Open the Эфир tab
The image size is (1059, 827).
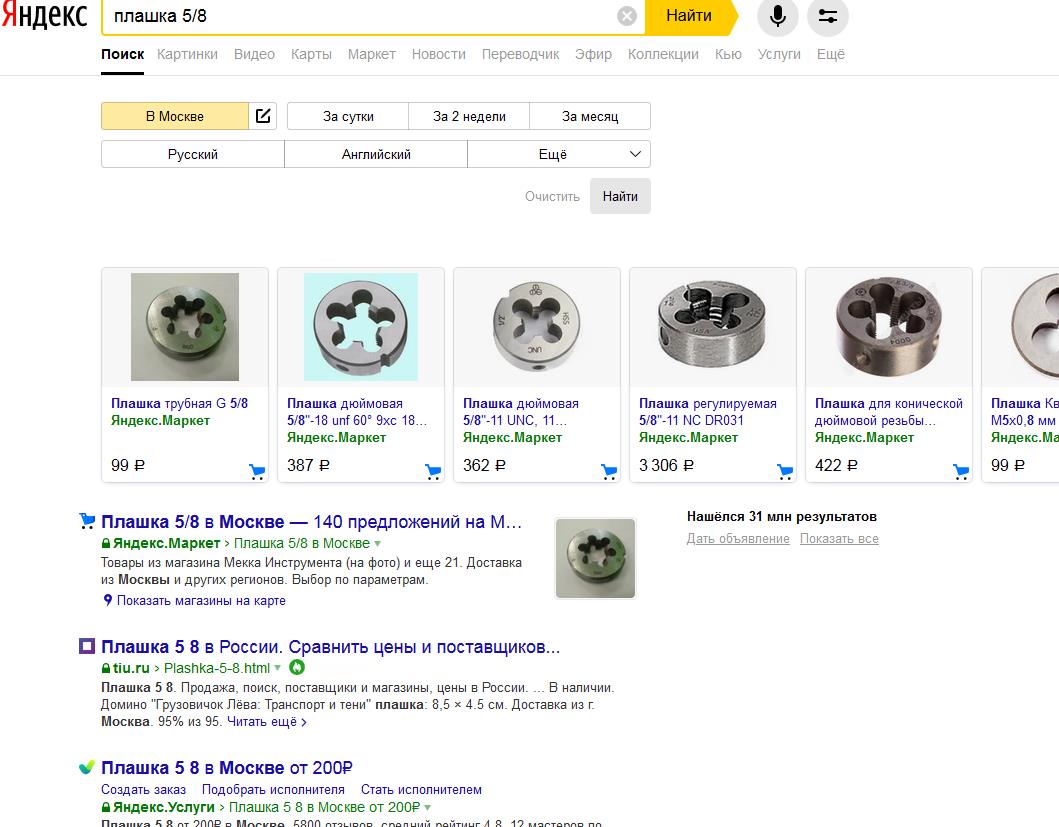pyautogui.click(x=593, y=54)
